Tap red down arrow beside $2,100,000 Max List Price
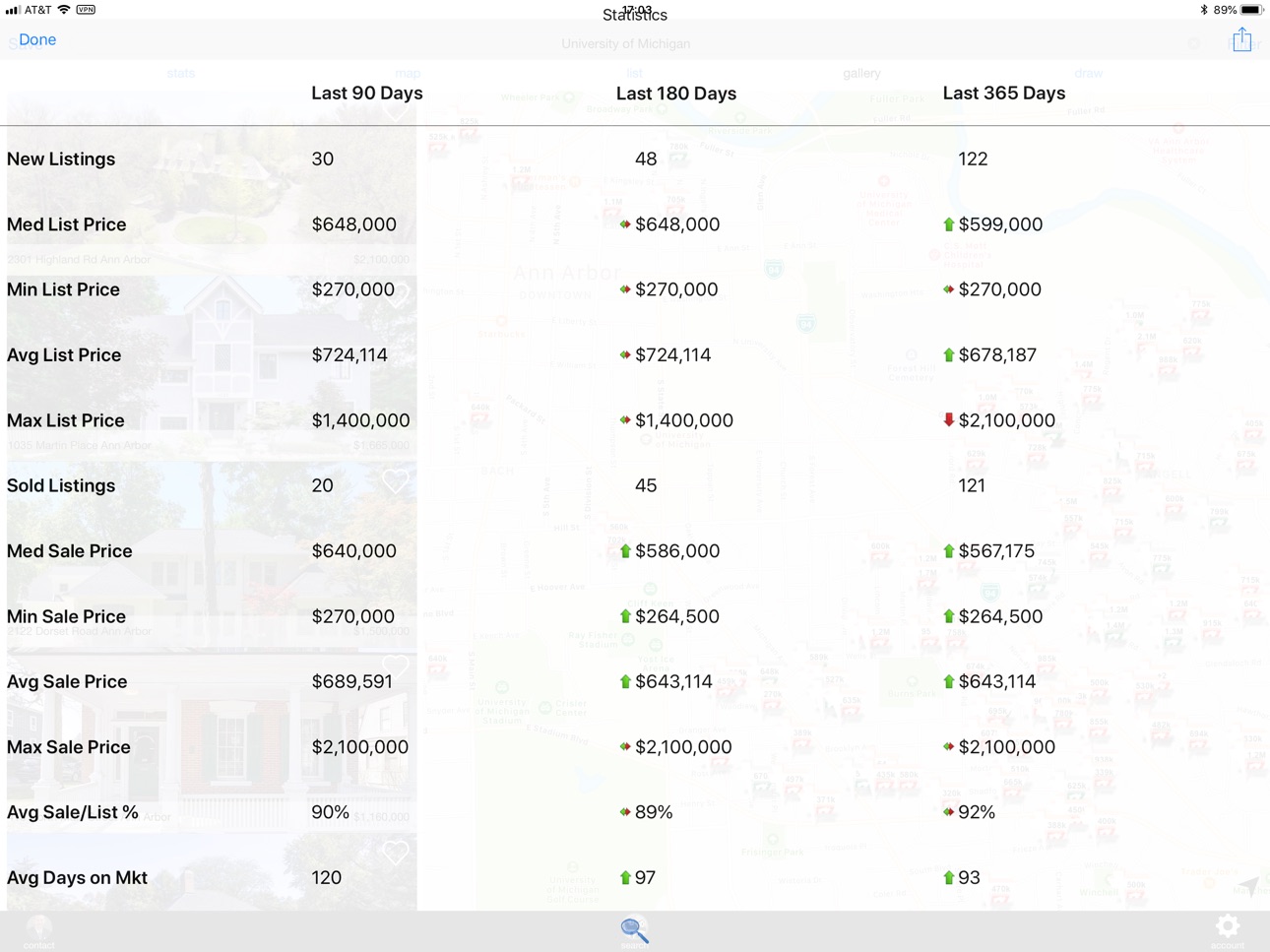This screenshot has height=952, width=1270. click(949, 420)
